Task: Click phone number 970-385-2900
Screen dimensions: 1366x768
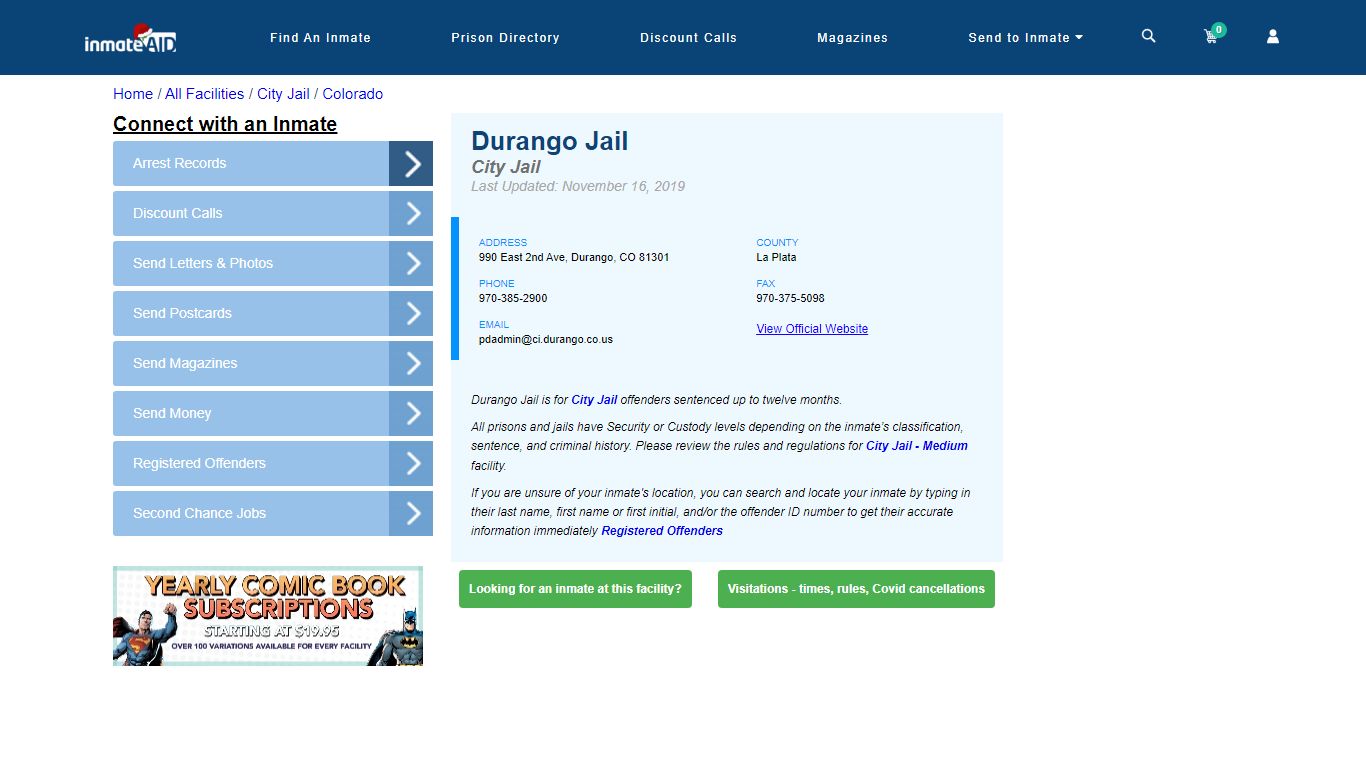Action: coord(513,298)
